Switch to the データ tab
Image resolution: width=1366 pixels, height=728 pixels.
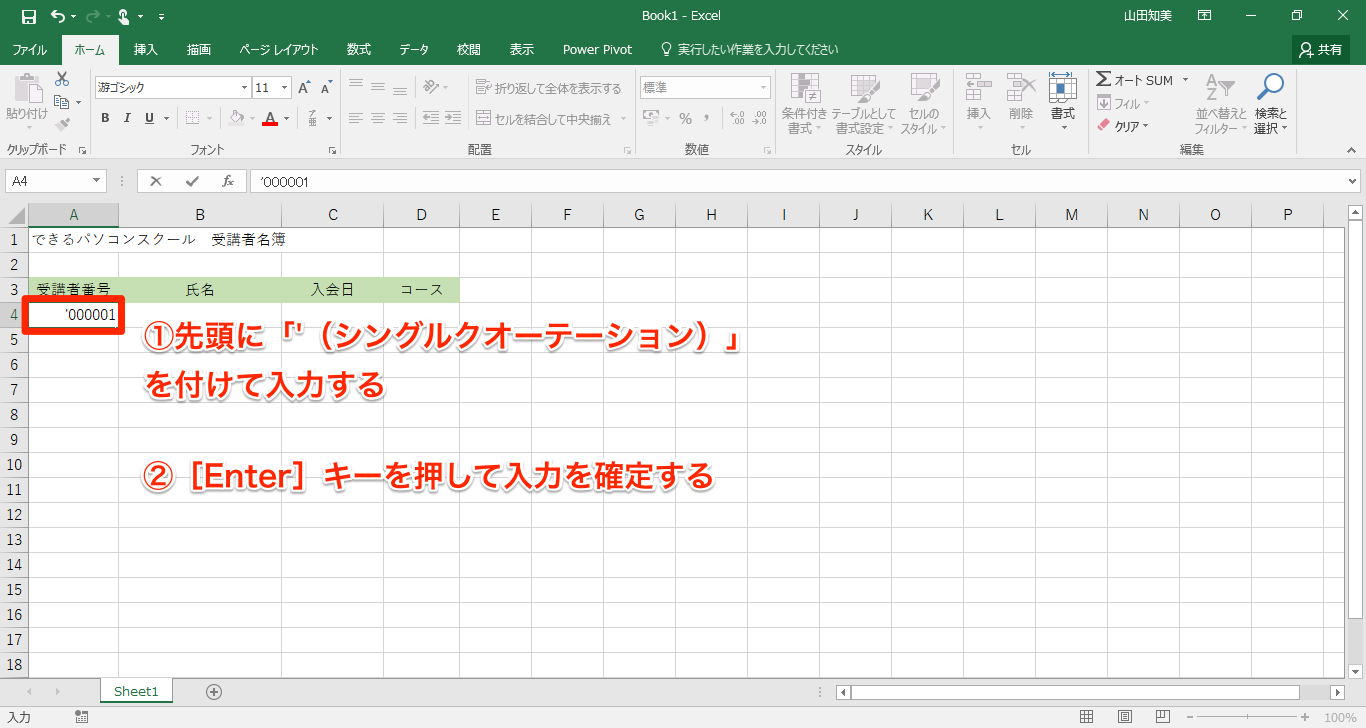click(414, 49)
